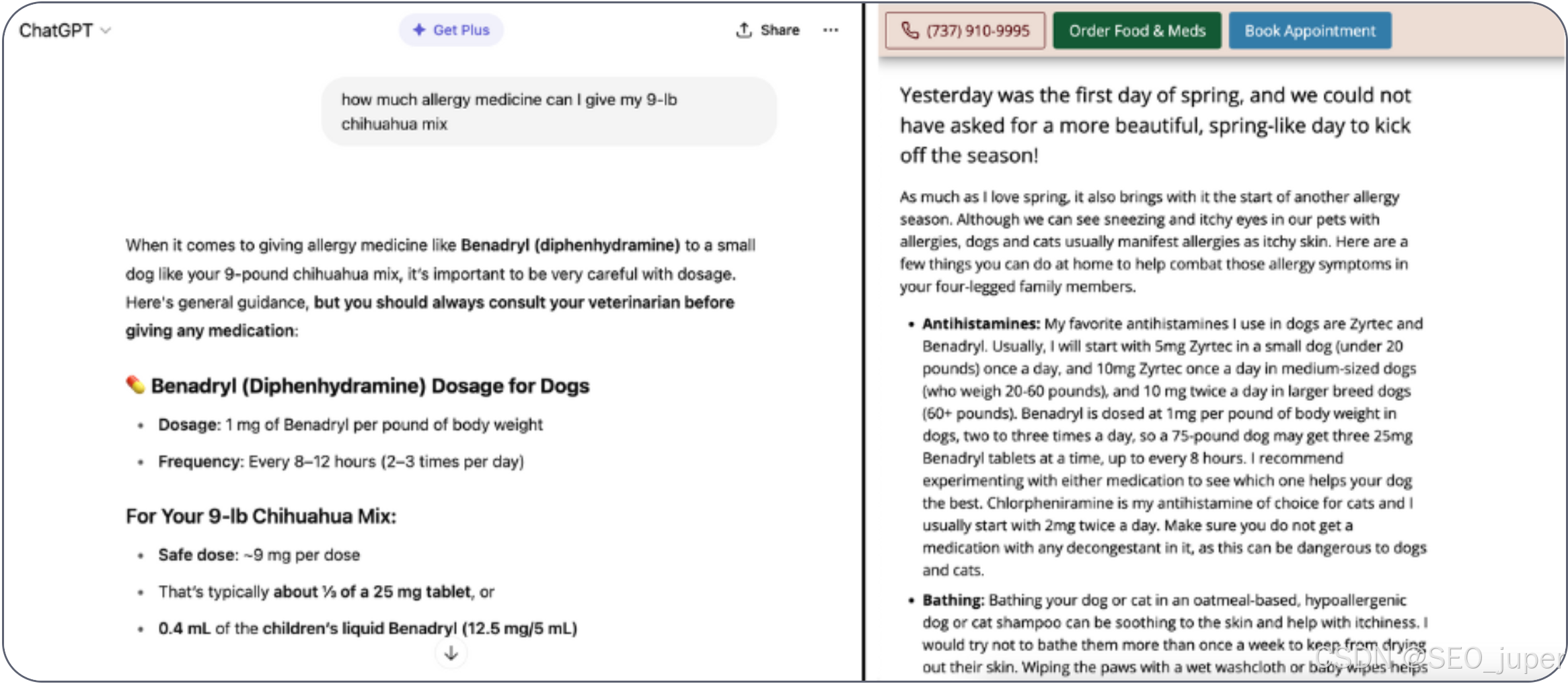Click 'consult your veterinarian before' bold text
The width and height of the screenshot is (1568, 684).
pos(611,303)
